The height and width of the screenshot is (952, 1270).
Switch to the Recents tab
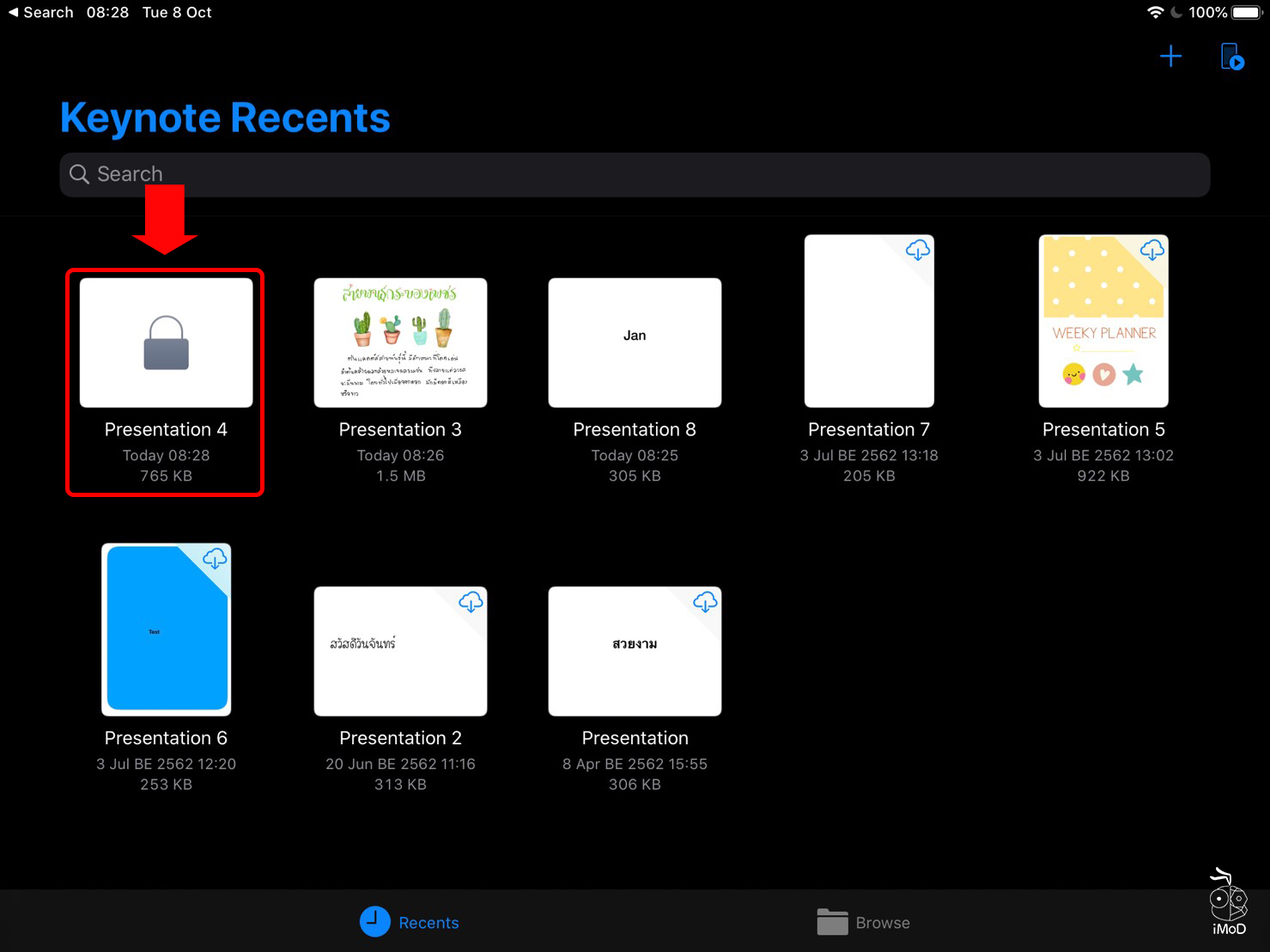coord(410,922)
